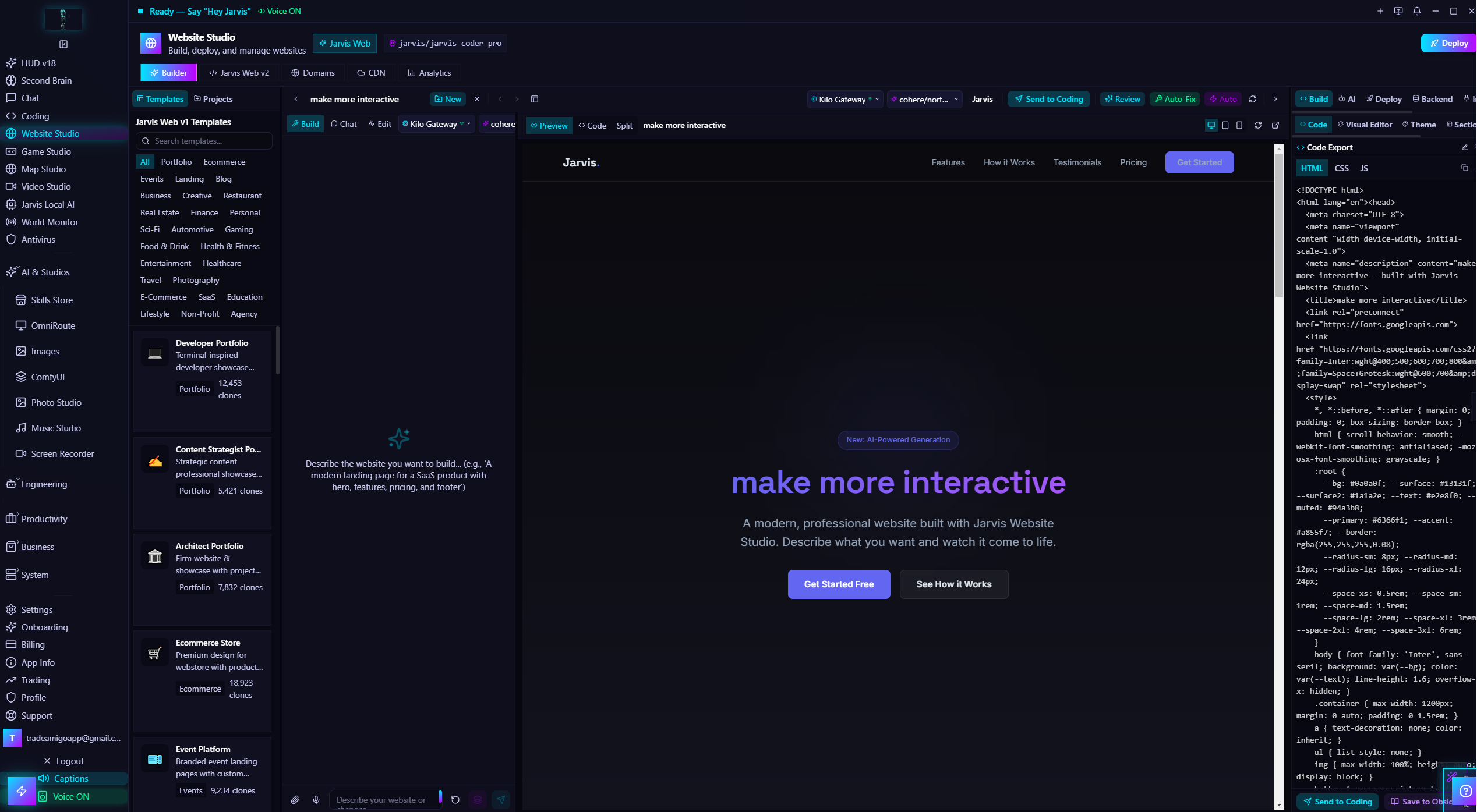Switch to Split view mode
Image resolution: width=1477 pixels, height=812 pixels.
pyautogui.click(x=624, y=126)
